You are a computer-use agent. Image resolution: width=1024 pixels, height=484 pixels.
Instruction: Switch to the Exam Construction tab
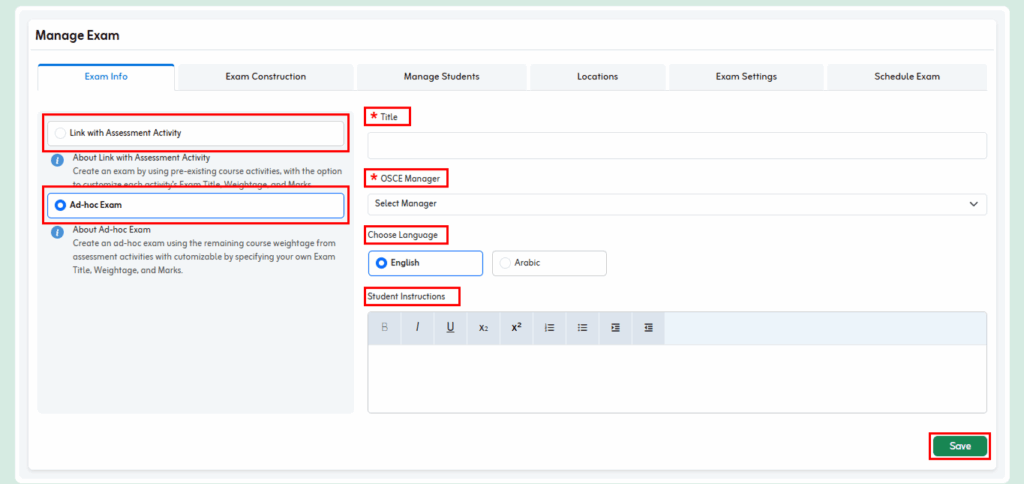tap(265, 77)
